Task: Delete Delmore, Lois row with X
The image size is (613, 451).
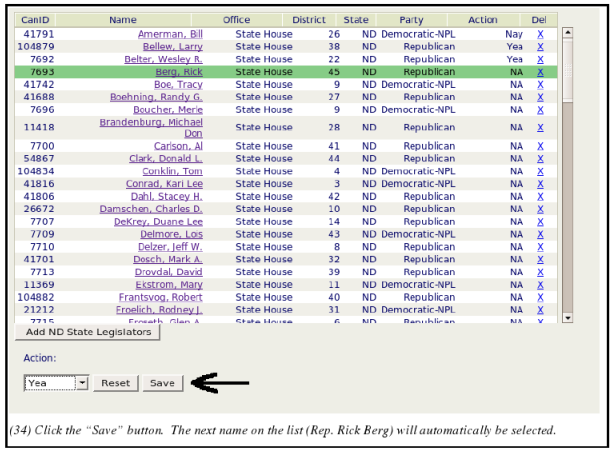Action: [x=540, y=234]
